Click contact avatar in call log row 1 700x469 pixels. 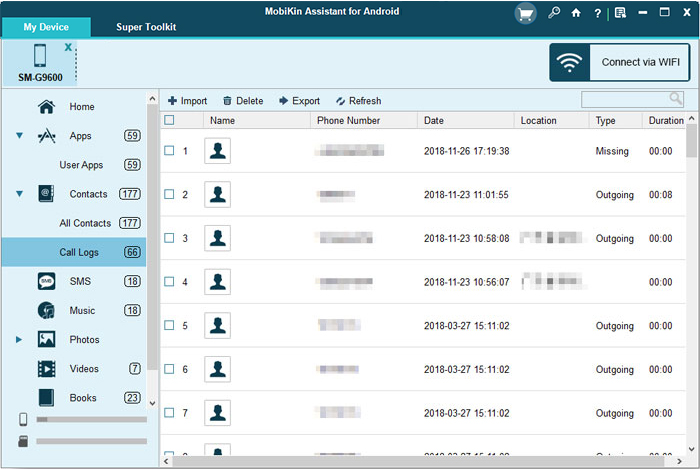click(217, 151)
